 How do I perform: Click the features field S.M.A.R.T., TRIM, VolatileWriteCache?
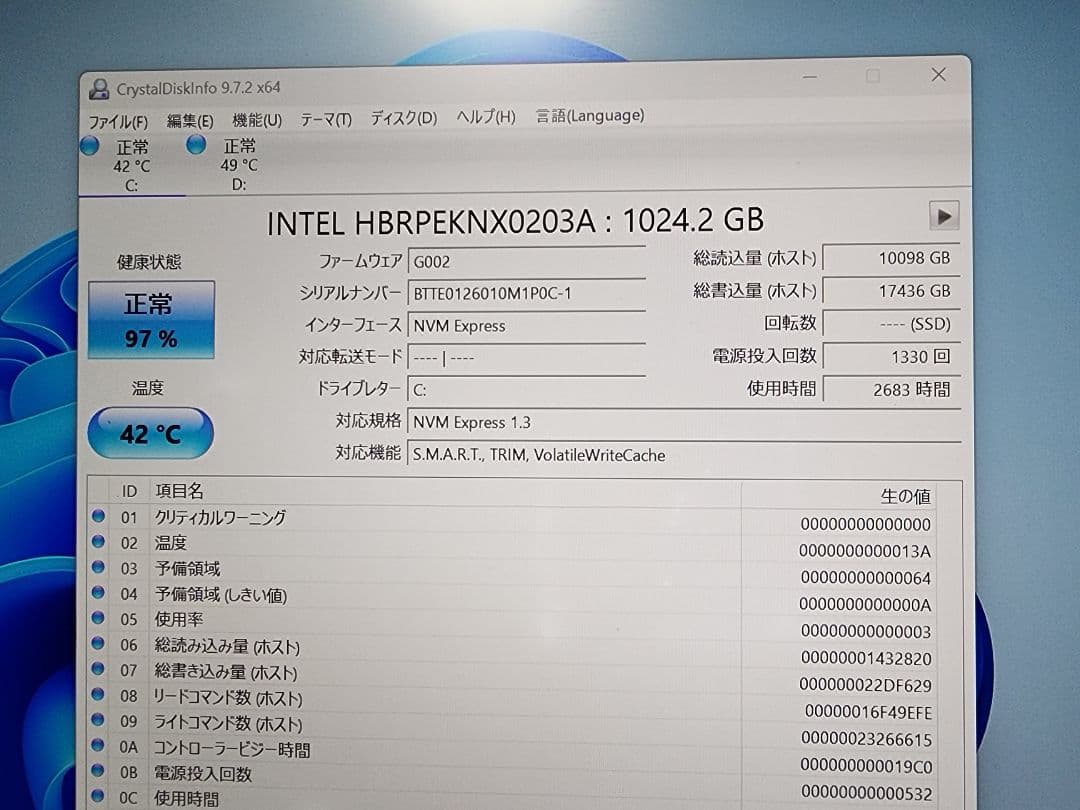[x=685, y=455]
